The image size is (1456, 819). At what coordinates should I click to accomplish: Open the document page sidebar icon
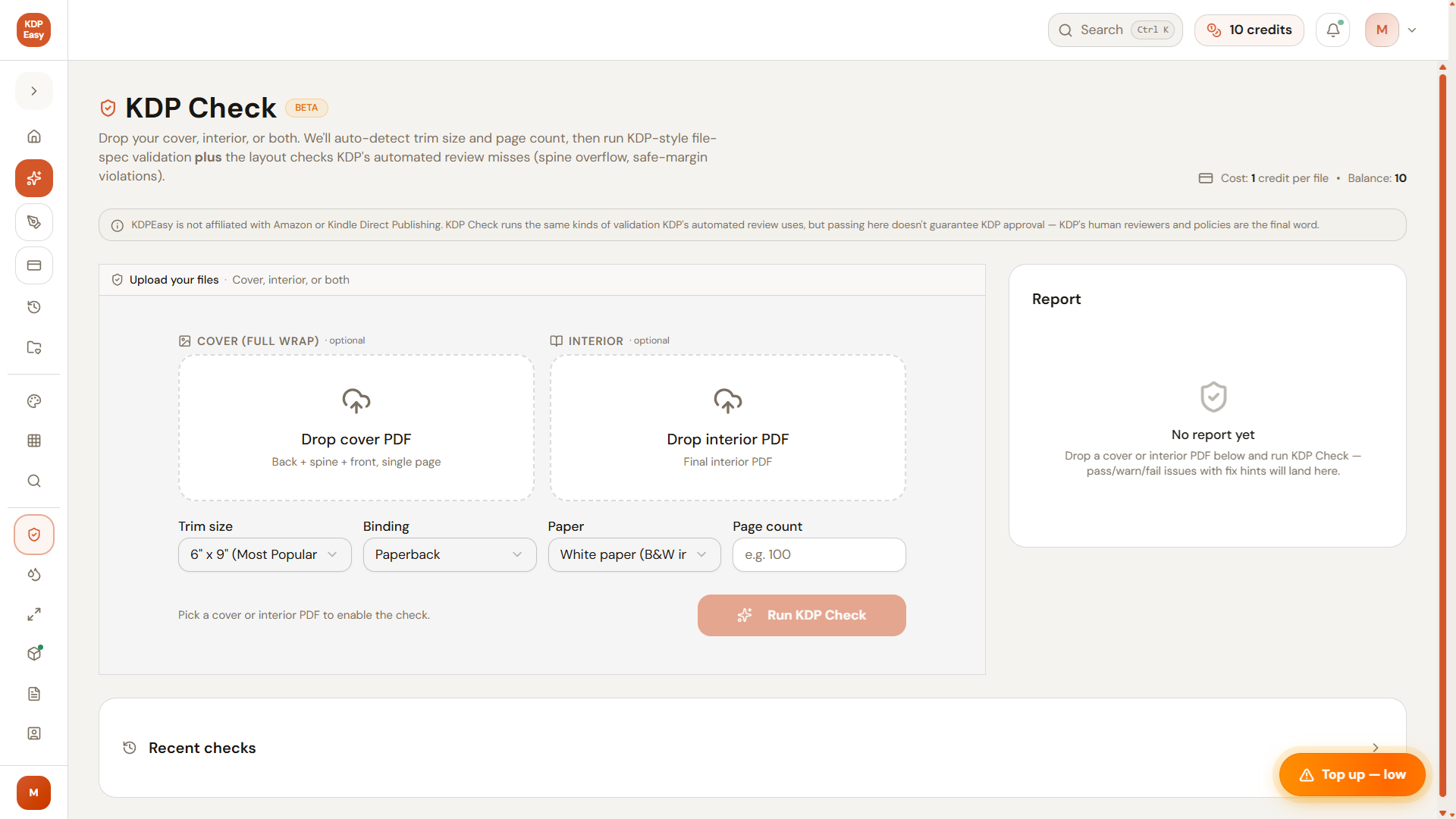[34, 694]
